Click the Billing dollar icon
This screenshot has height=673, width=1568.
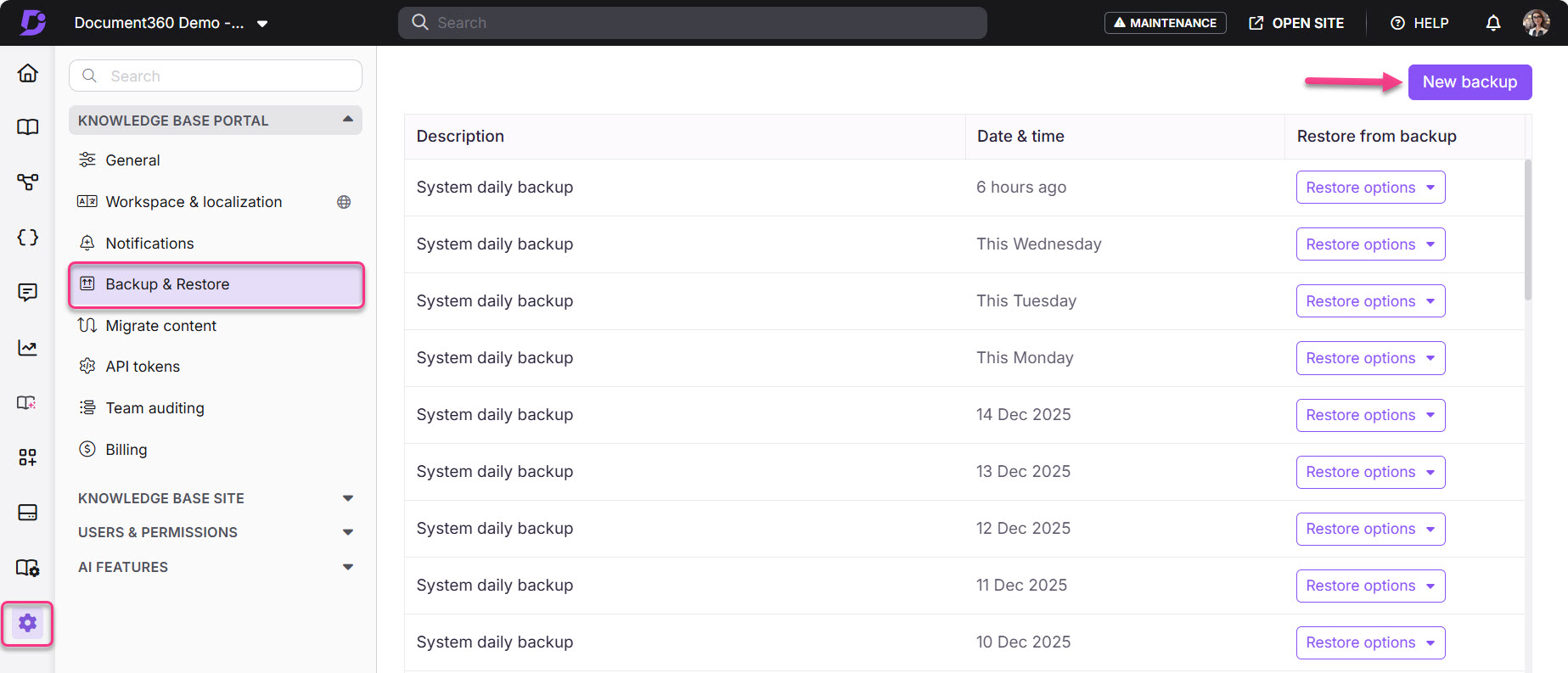pyautogui.click(x=87, y=449)
